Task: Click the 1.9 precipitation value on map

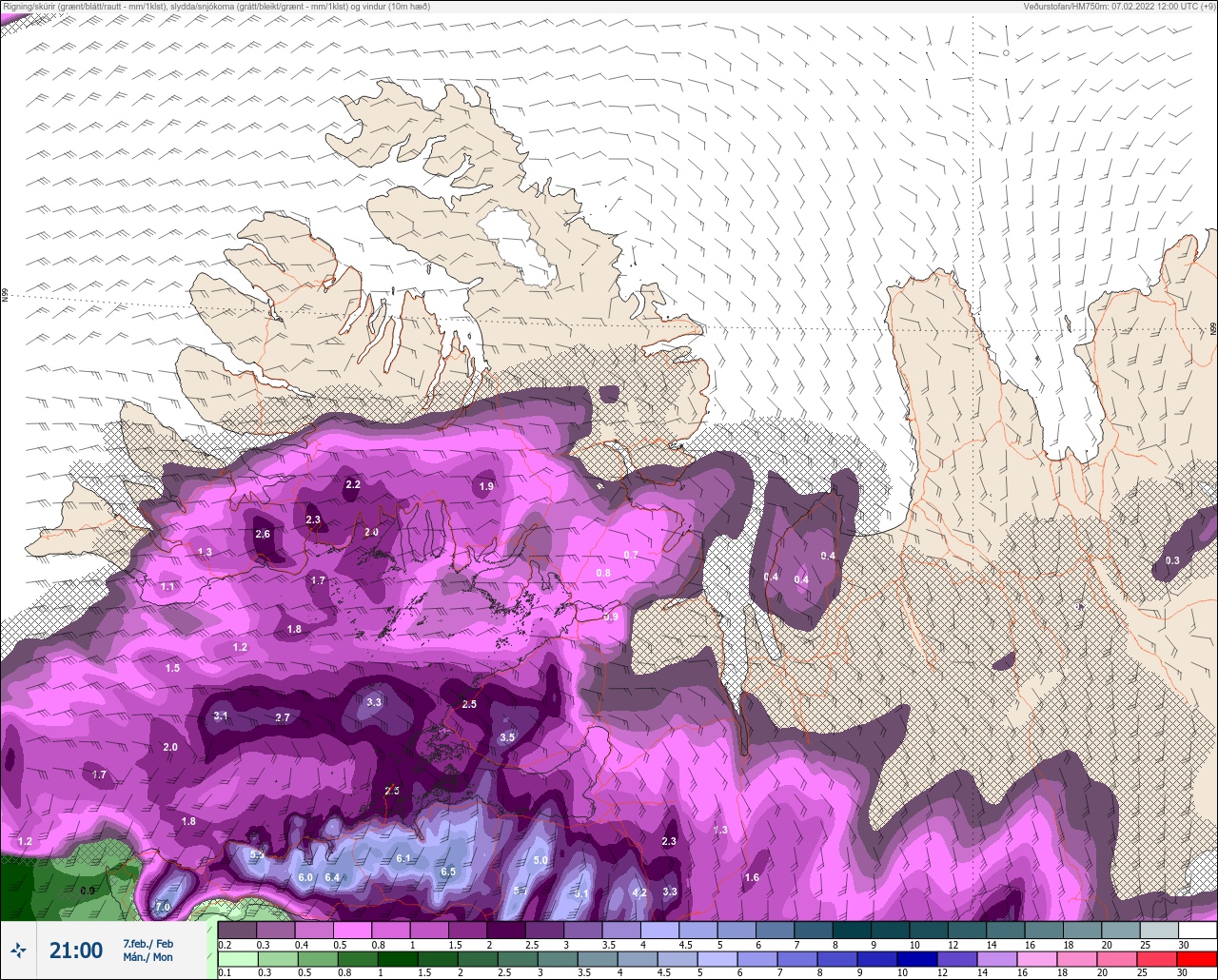Action: coord(486,486)
